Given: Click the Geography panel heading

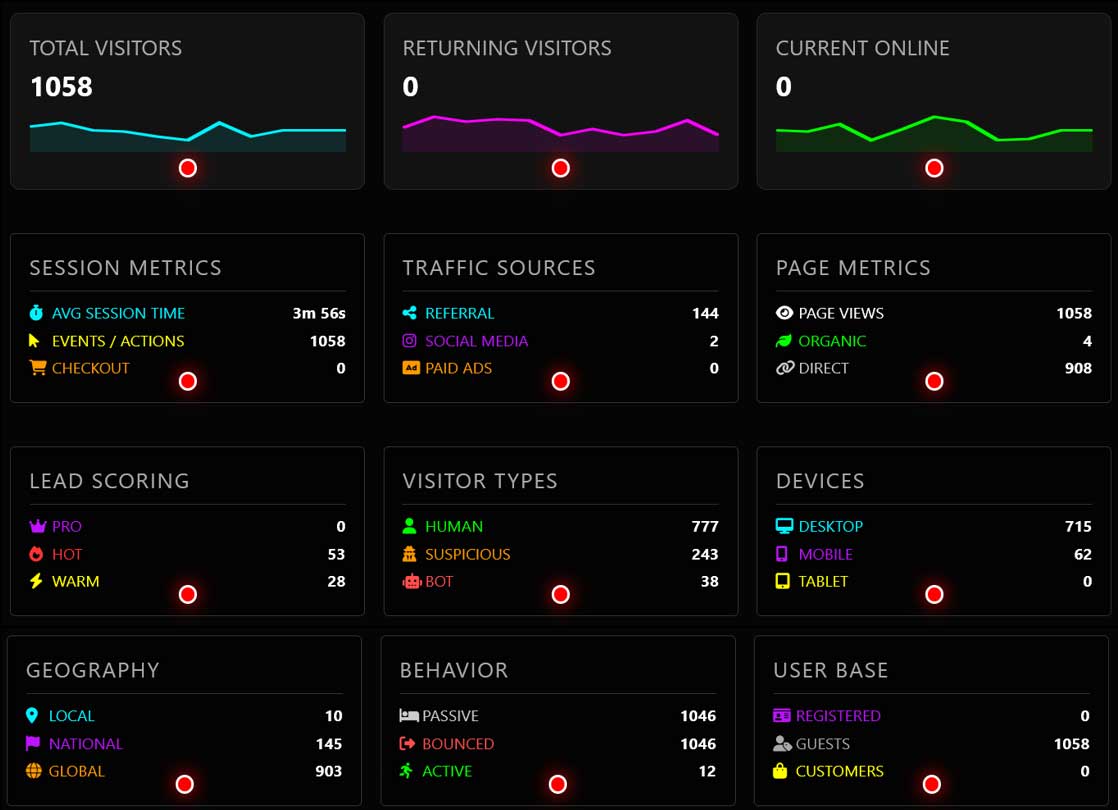Looking at the screenshot, I should [x=93, y=670].
